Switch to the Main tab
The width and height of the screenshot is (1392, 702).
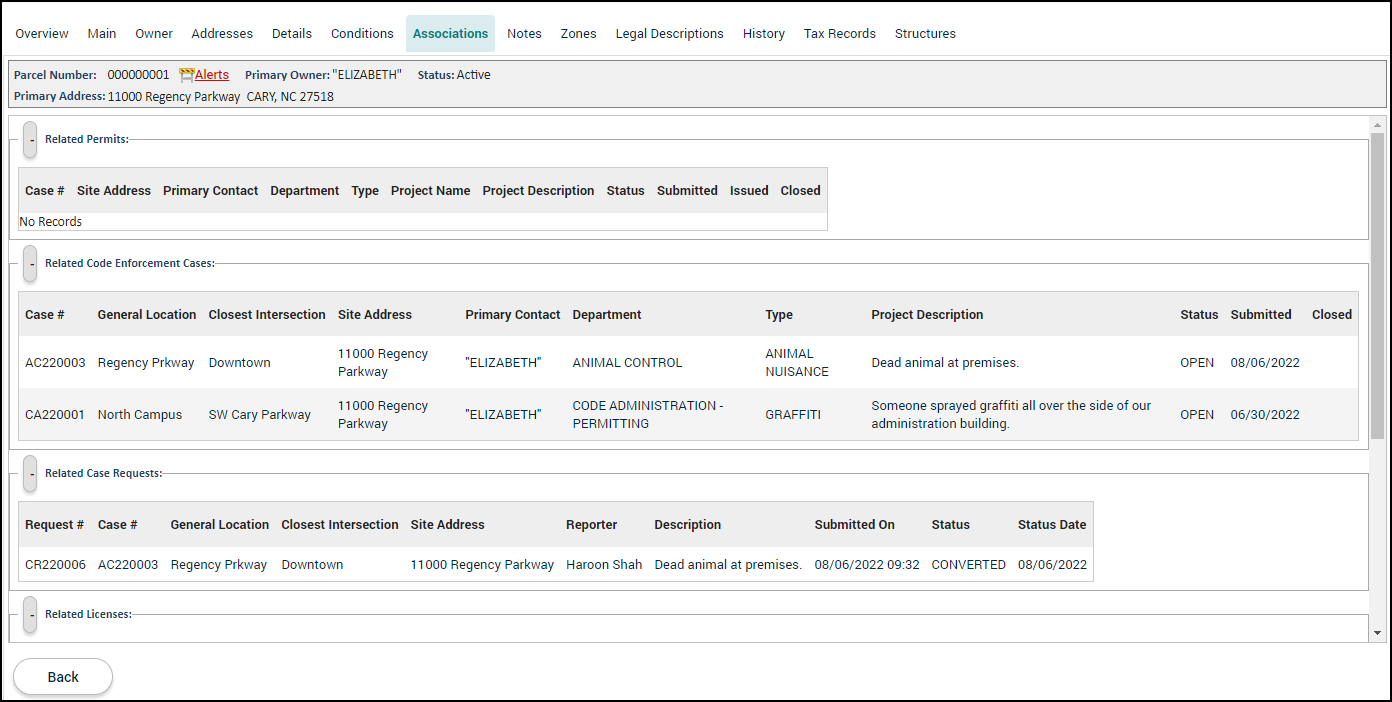(102, 34)
